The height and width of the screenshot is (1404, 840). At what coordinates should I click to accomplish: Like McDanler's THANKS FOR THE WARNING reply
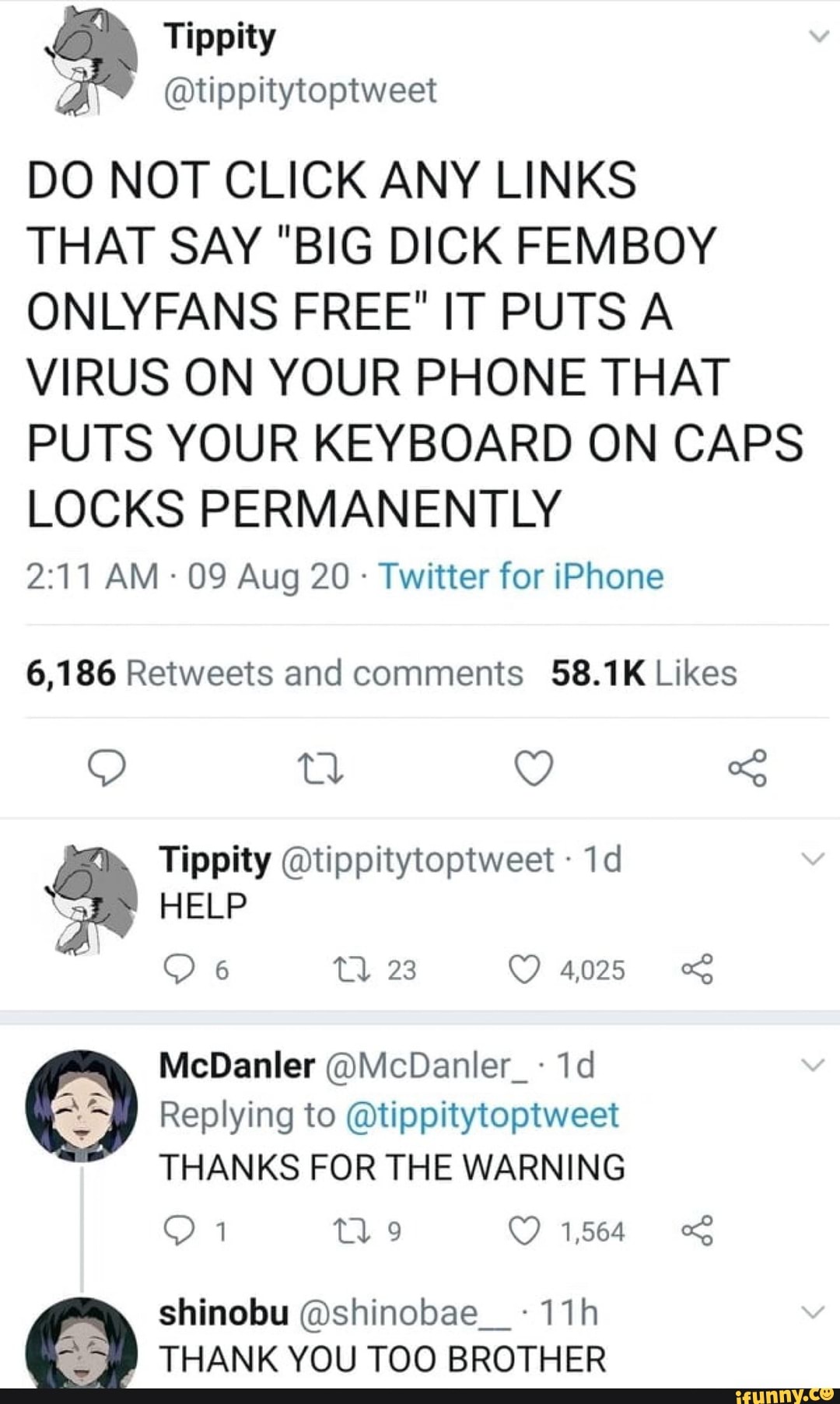524,1231
